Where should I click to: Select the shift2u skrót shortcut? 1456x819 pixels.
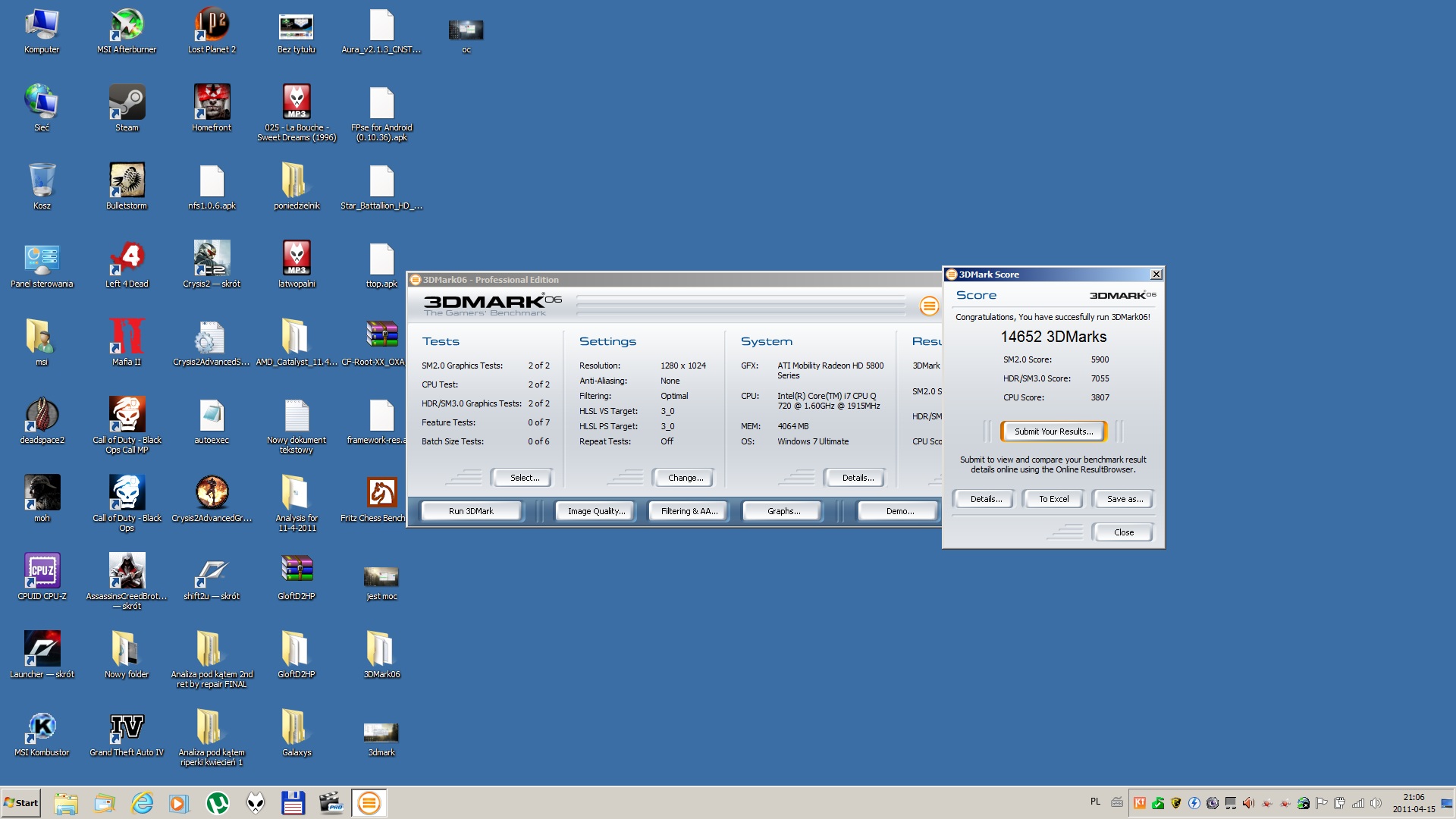(x=212, y=577)
